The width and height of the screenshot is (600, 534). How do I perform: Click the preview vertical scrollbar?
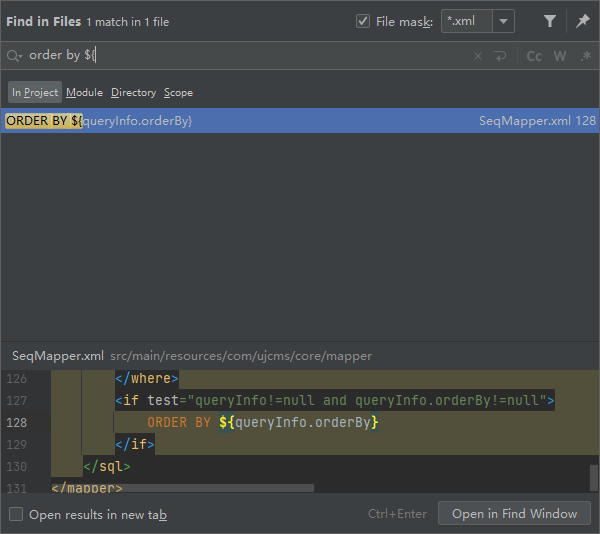point(593,477)
